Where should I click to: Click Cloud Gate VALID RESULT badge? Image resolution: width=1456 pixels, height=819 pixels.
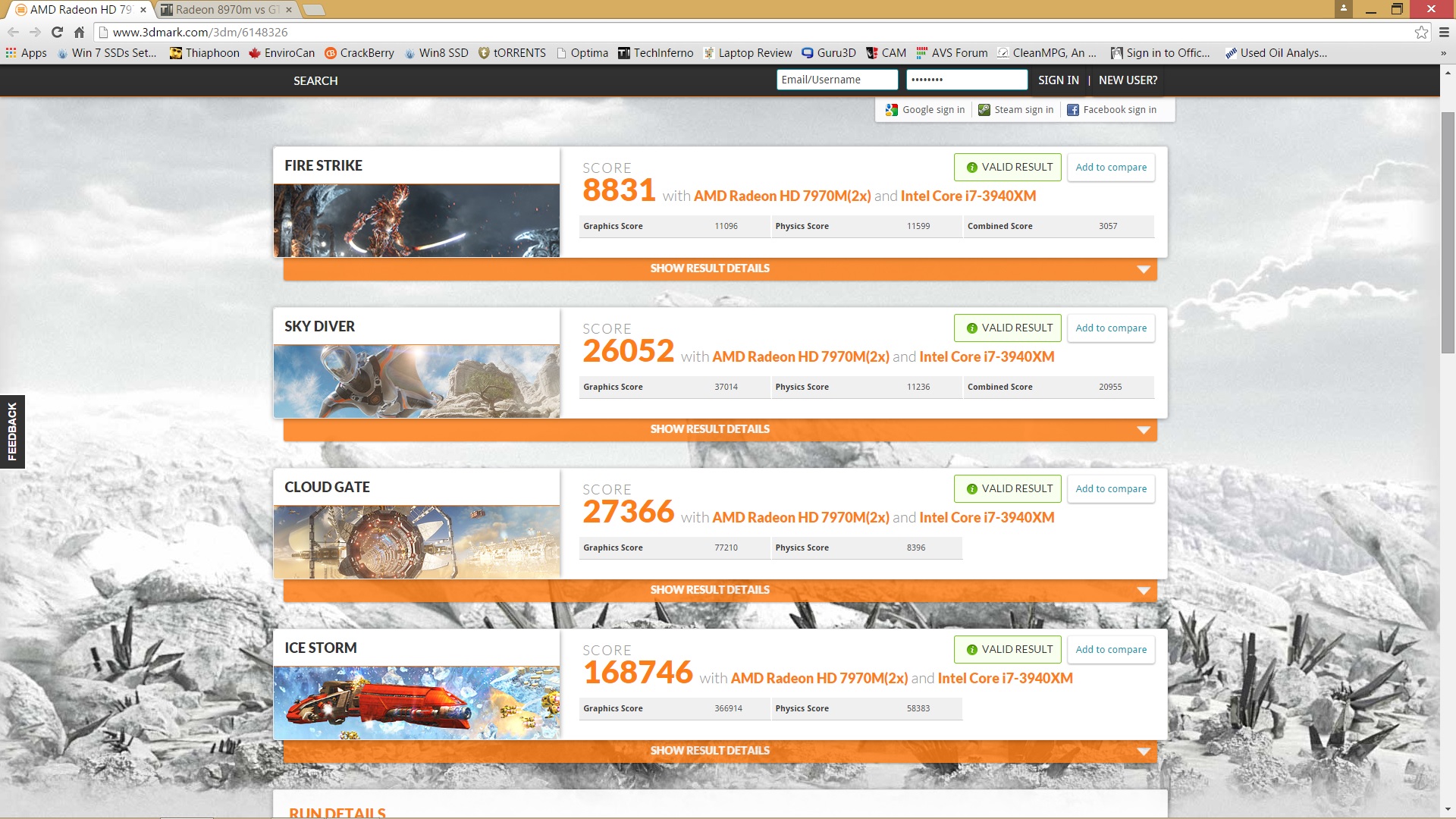(x=1008, y=489)
